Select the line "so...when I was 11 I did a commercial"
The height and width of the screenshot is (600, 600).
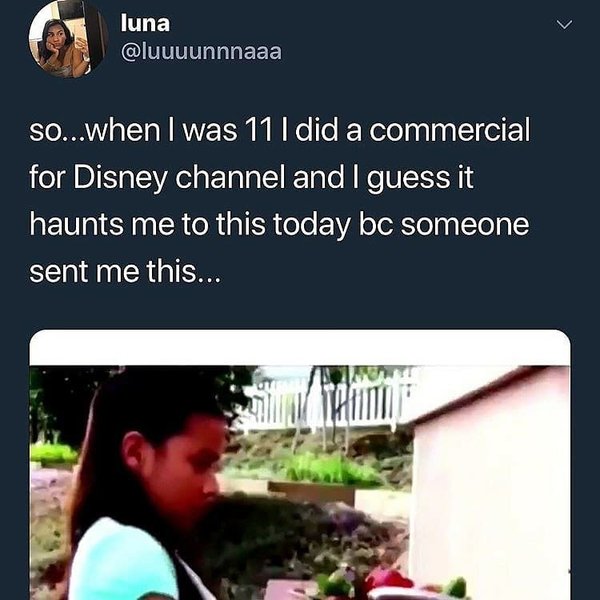[280, 130]
